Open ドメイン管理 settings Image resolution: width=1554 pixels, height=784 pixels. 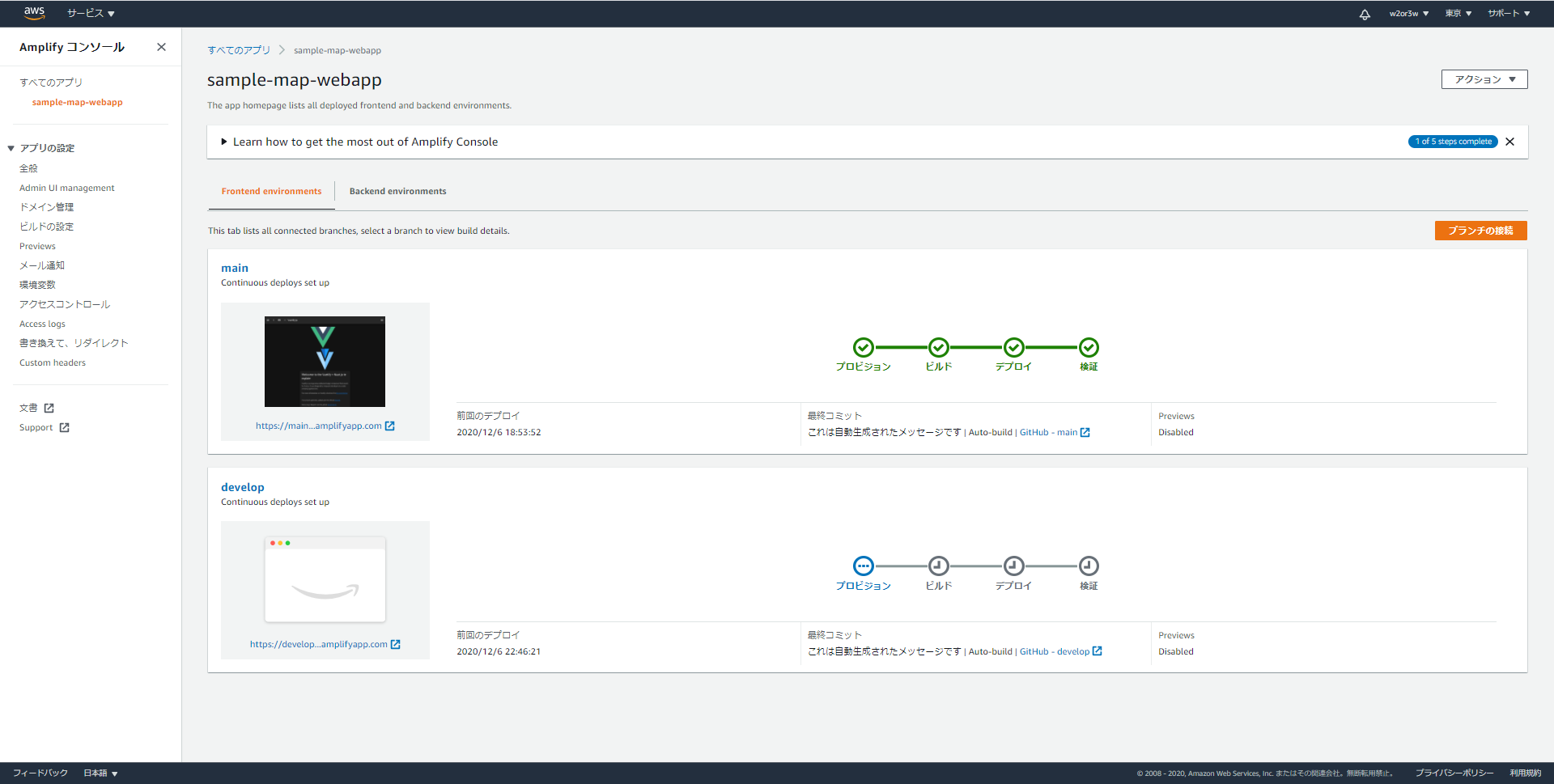[46, 207]
